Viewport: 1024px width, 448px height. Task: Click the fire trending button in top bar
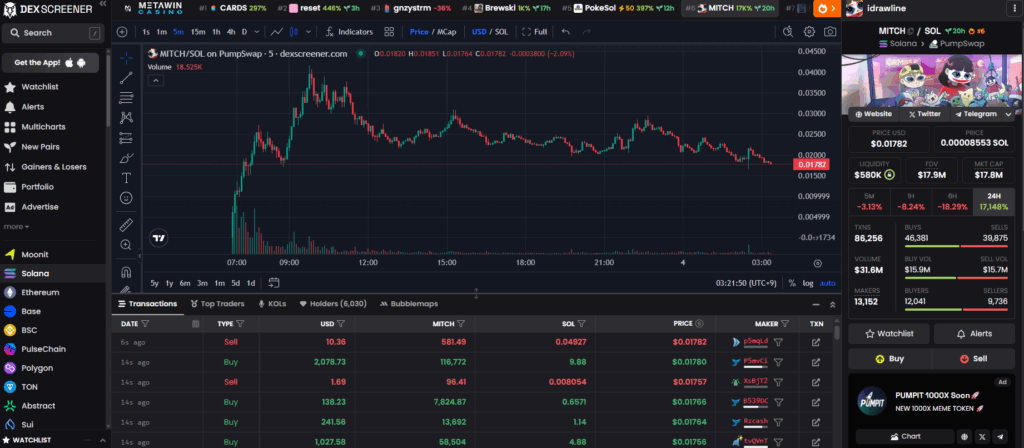[827, 8]
